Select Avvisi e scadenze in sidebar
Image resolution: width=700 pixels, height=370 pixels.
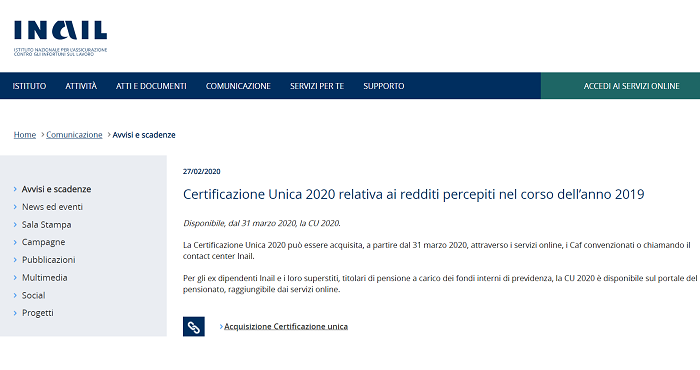(x=56, y=189)
